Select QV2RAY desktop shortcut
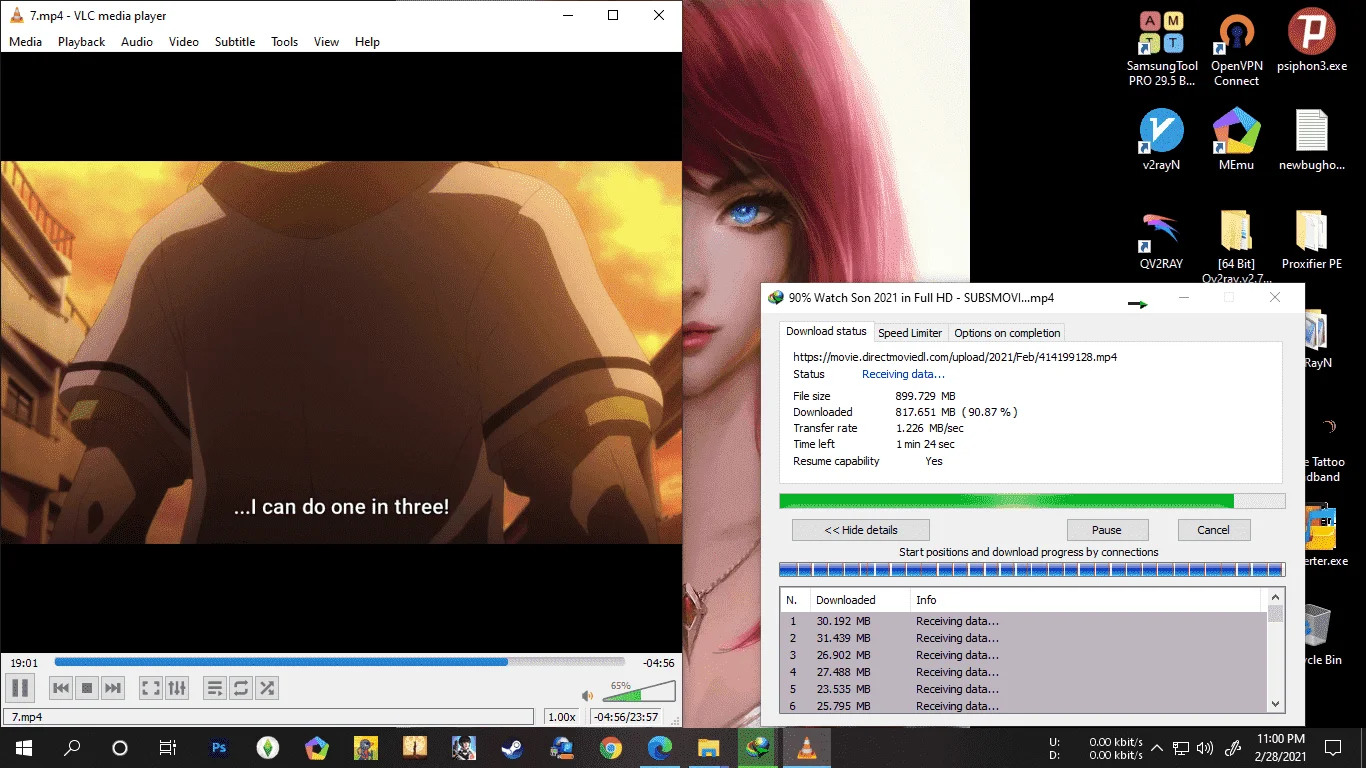1366x768 pixels. 1161,240
